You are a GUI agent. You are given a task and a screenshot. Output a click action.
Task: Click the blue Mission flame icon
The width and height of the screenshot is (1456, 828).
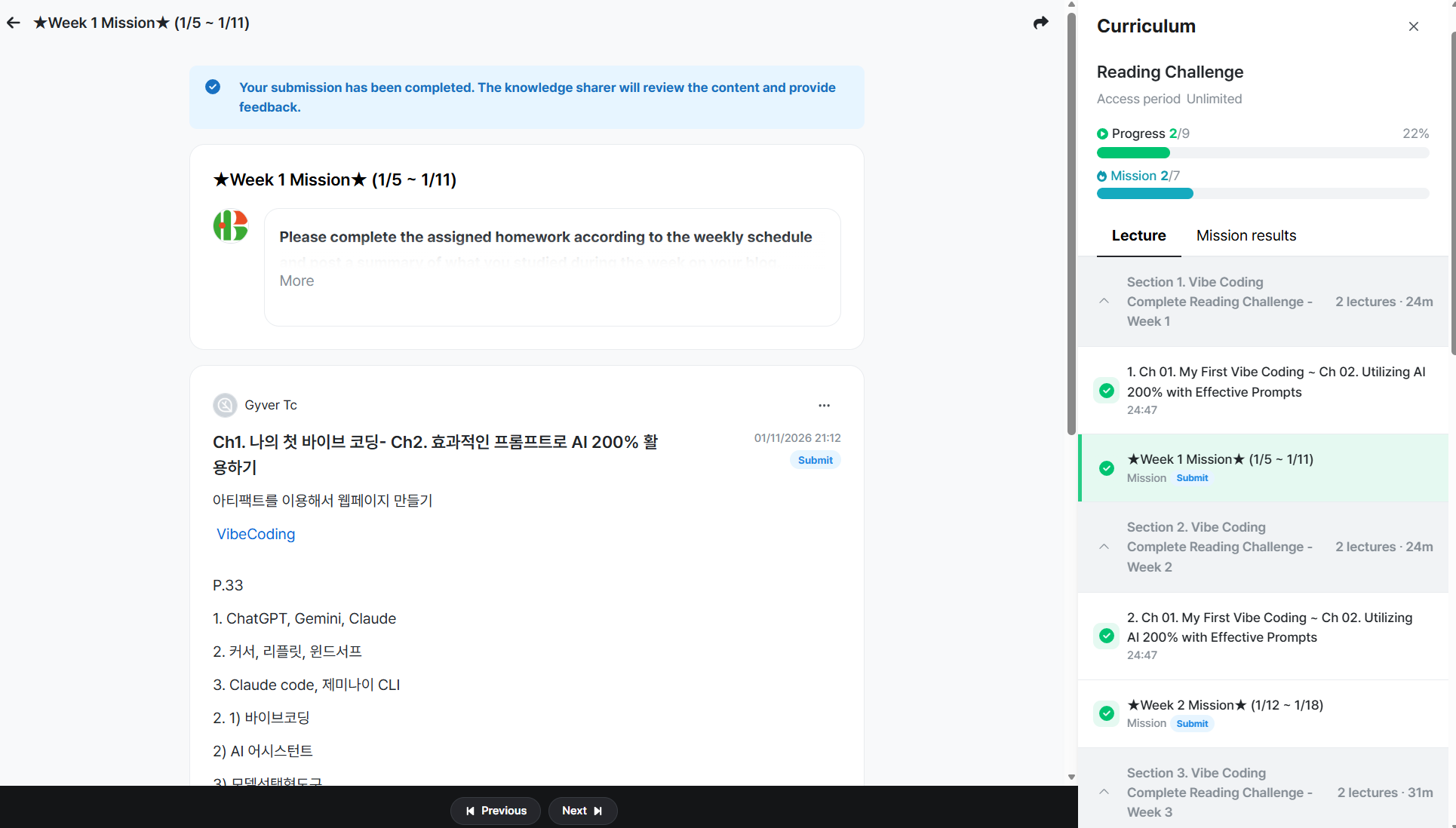click(1101, 176)
